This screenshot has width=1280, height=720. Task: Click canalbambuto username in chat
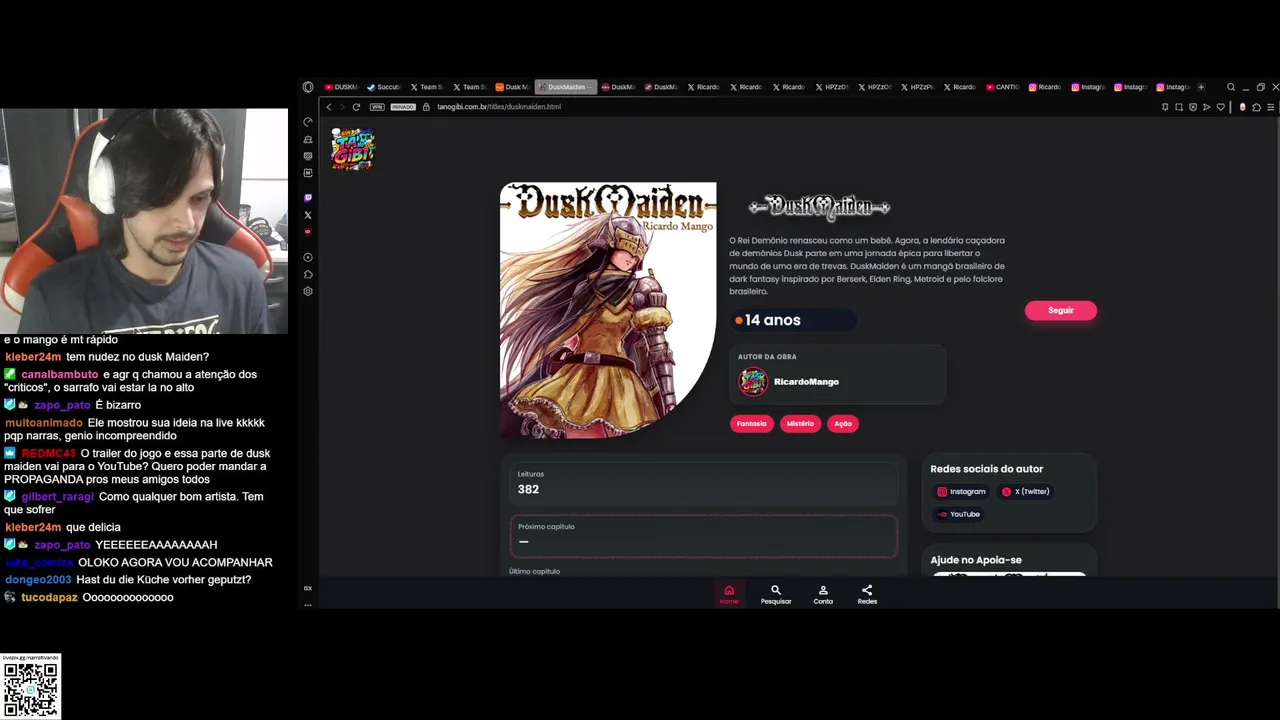[x=60, y=374]
